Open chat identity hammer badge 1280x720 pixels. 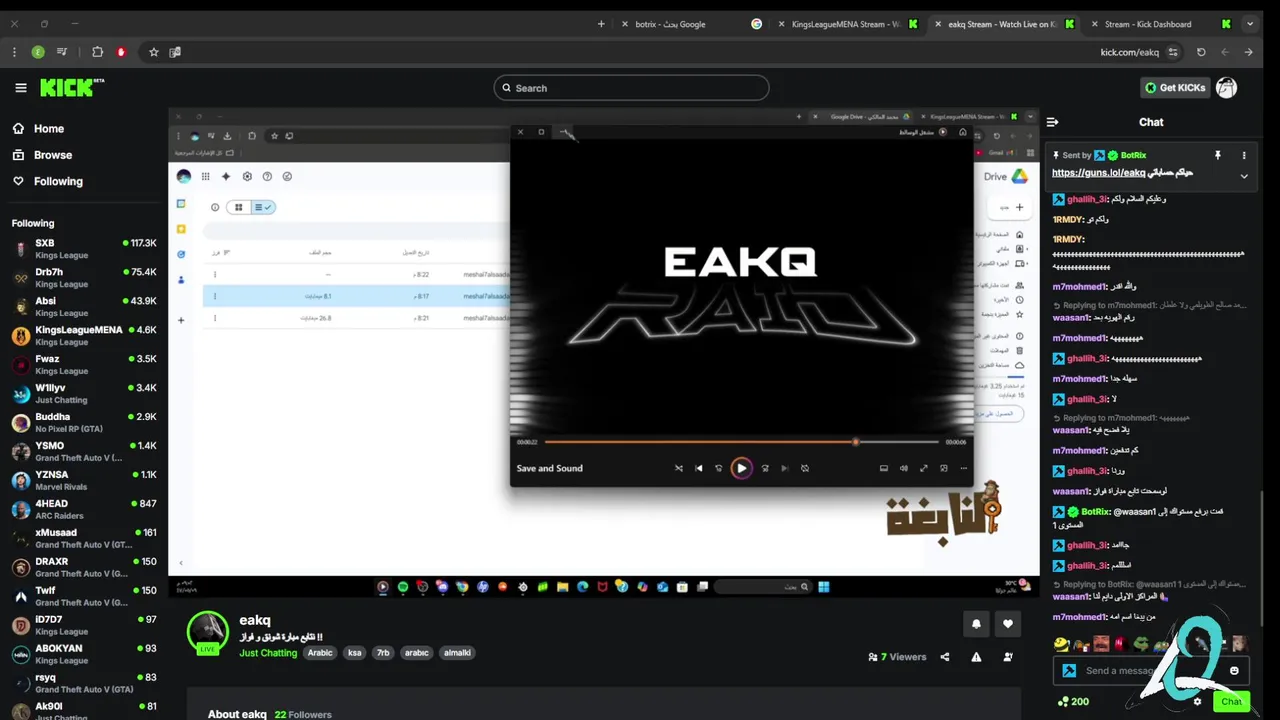(x=1069, y=671)
